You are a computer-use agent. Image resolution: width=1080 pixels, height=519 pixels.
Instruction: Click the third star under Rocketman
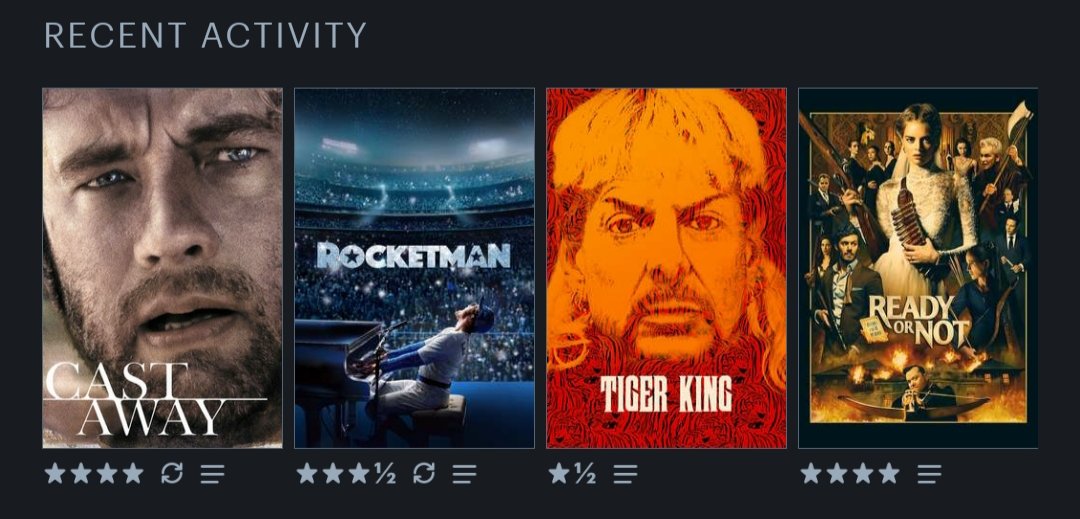[359, 473]
